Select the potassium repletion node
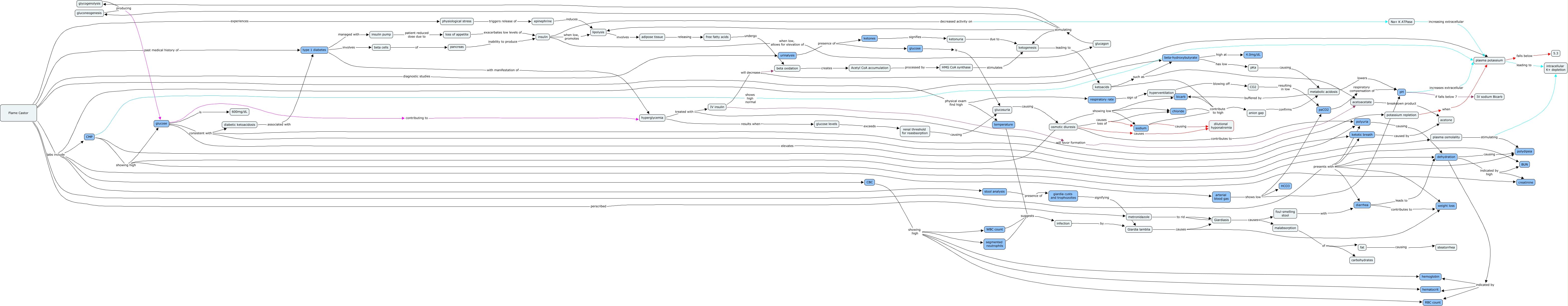 pyautogui.click(x=1401, y=115)
